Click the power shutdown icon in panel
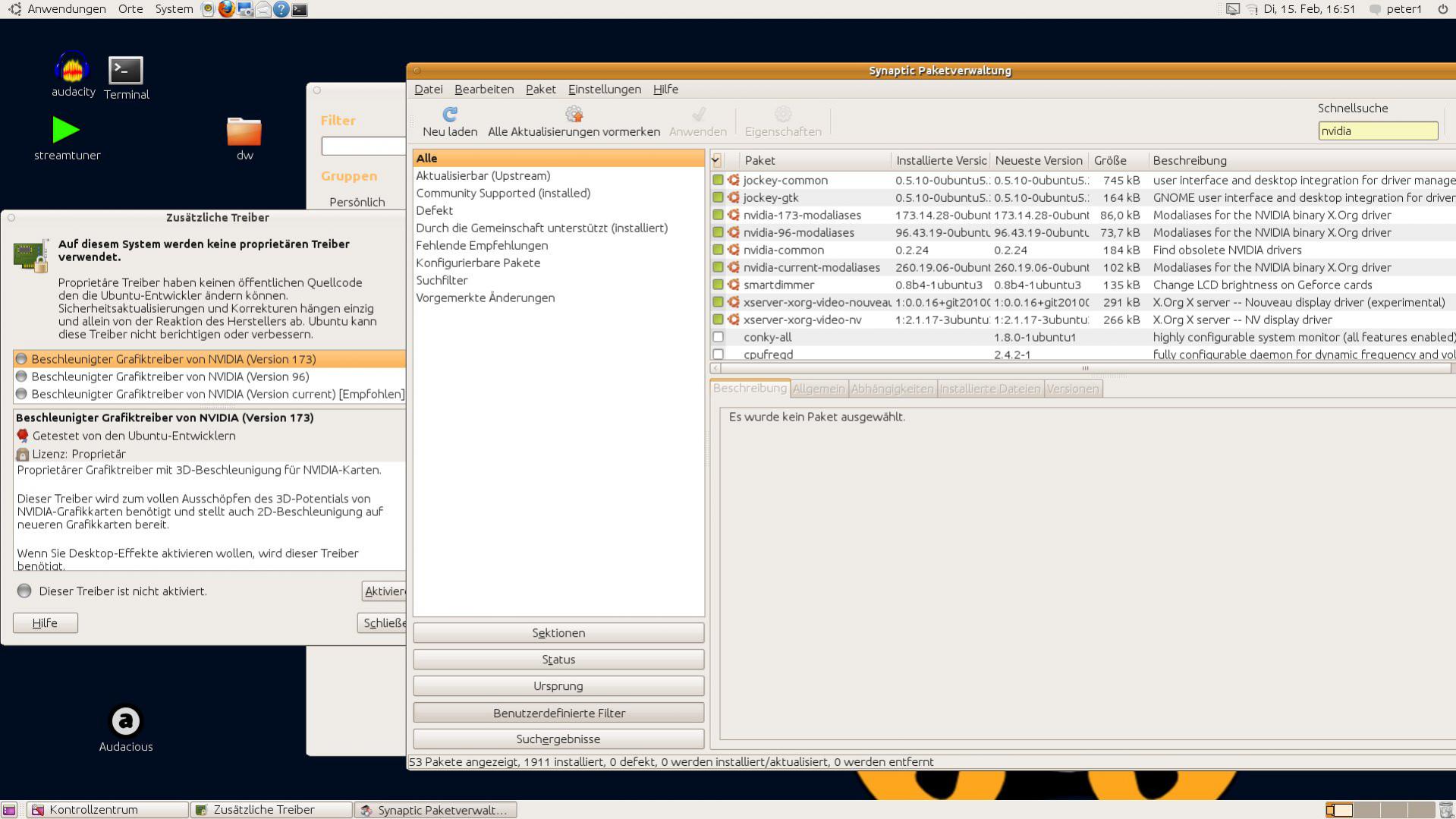This screenshot has height=819, width=1456. (1443, 9)
